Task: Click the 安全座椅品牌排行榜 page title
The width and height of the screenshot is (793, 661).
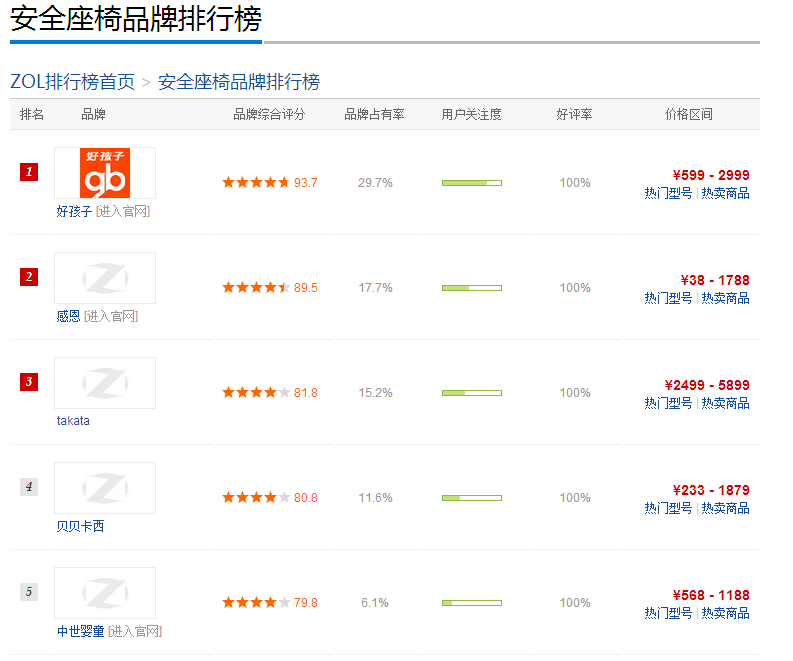Action: click(x=136, y=19)
